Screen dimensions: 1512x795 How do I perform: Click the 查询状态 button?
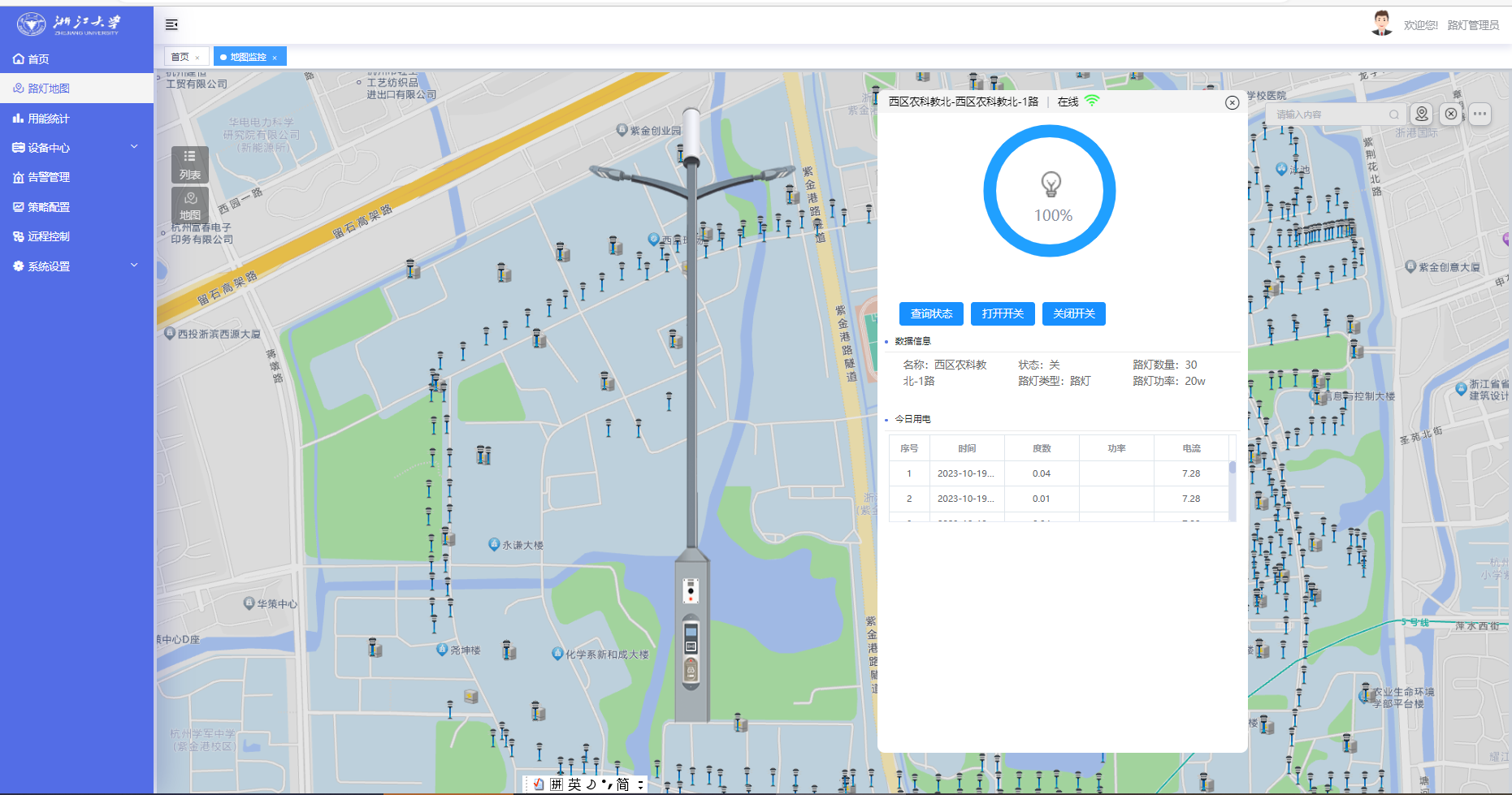pyautogui.click(x=931, y=314)
